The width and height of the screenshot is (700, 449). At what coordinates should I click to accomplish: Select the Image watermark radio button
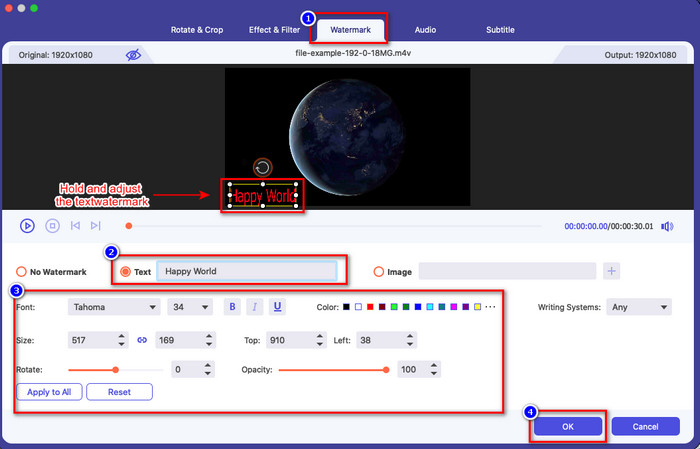(x=379, y=271)
